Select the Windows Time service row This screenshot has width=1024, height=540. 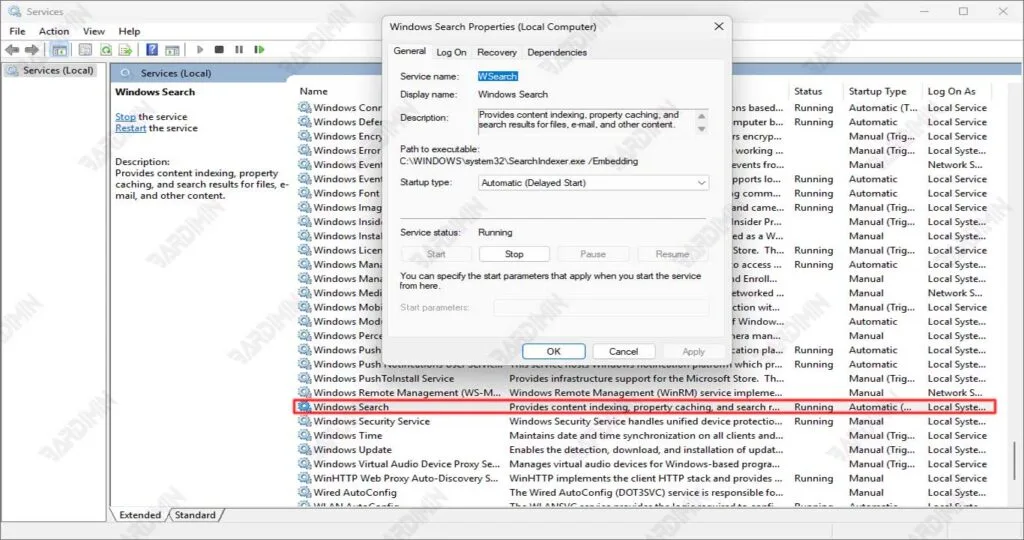pos(645,436)
